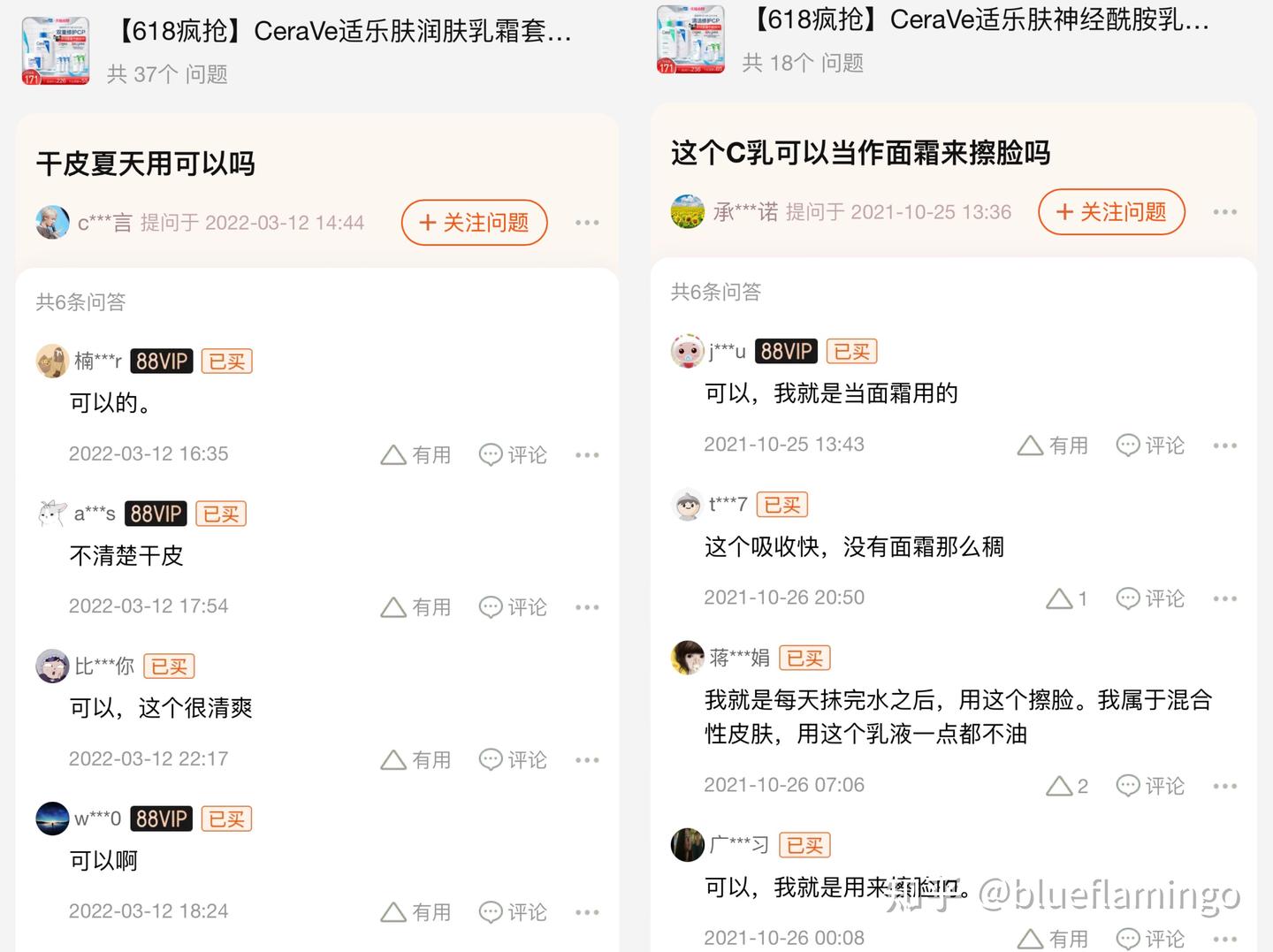Screen dimensions: 1273x952
Task: Comment on 蒋***娟's answer about 混合性皮肤
Action: [x=1150, y=786]
